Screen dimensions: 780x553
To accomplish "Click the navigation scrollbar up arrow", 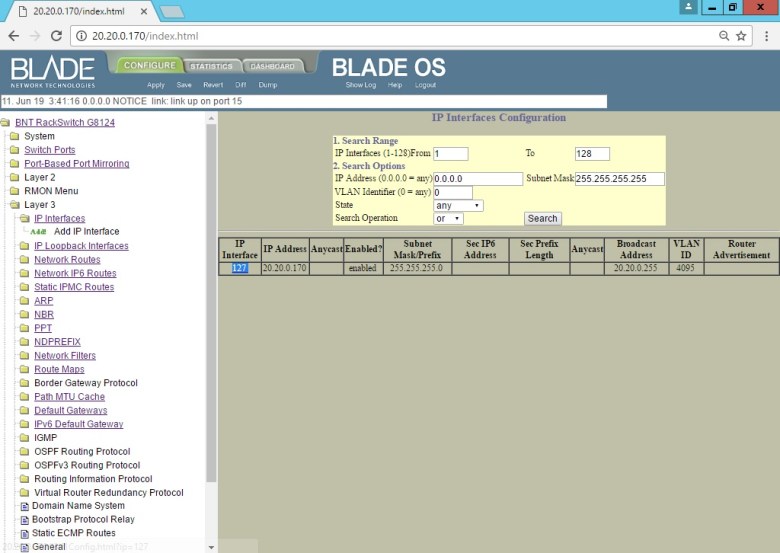I will click(x=211, y=118).
